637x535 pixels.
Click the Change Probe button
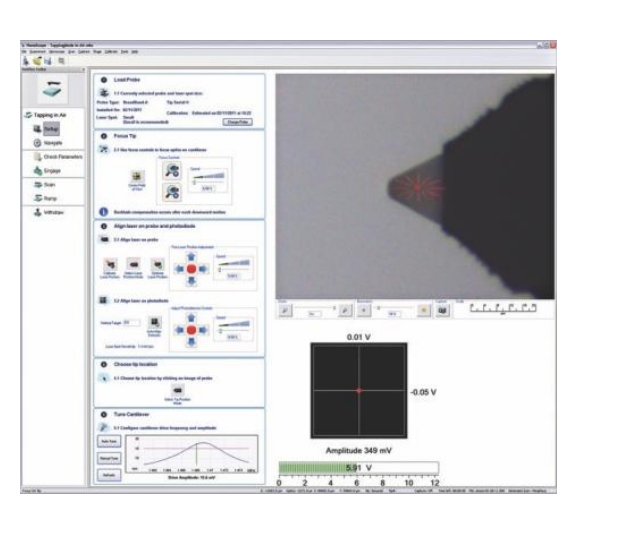coord(237,123)
